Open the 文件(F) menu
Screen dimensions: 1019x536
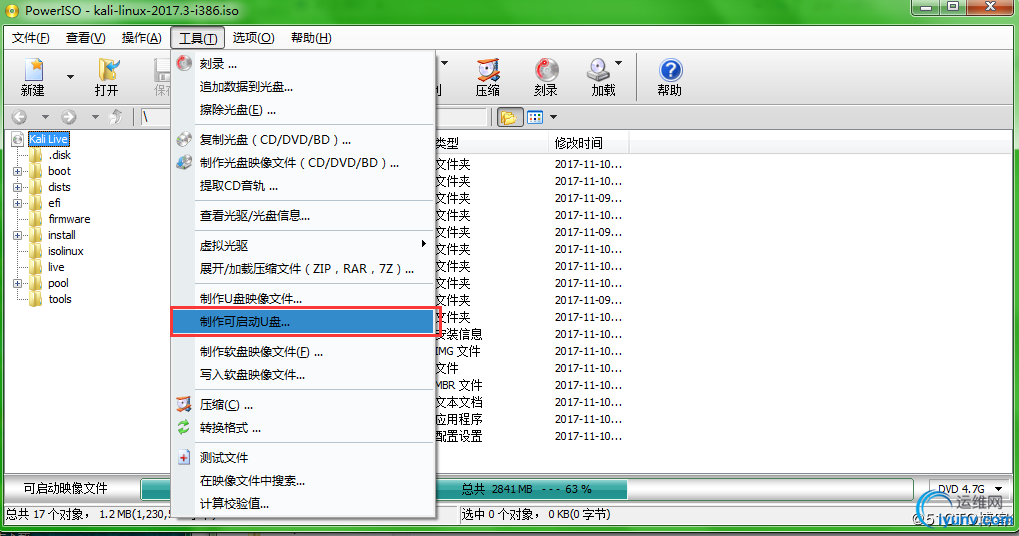(x=31, y=38)
